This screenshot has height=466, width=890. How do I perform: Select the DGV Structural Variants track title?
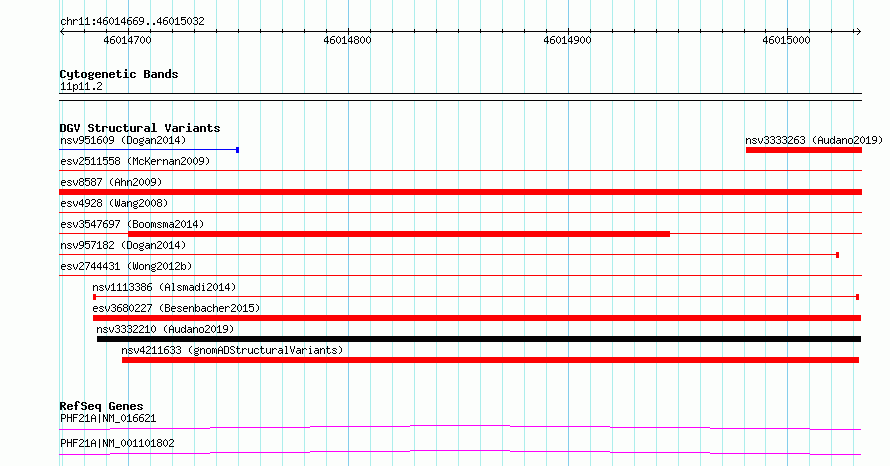pos(140,128)
